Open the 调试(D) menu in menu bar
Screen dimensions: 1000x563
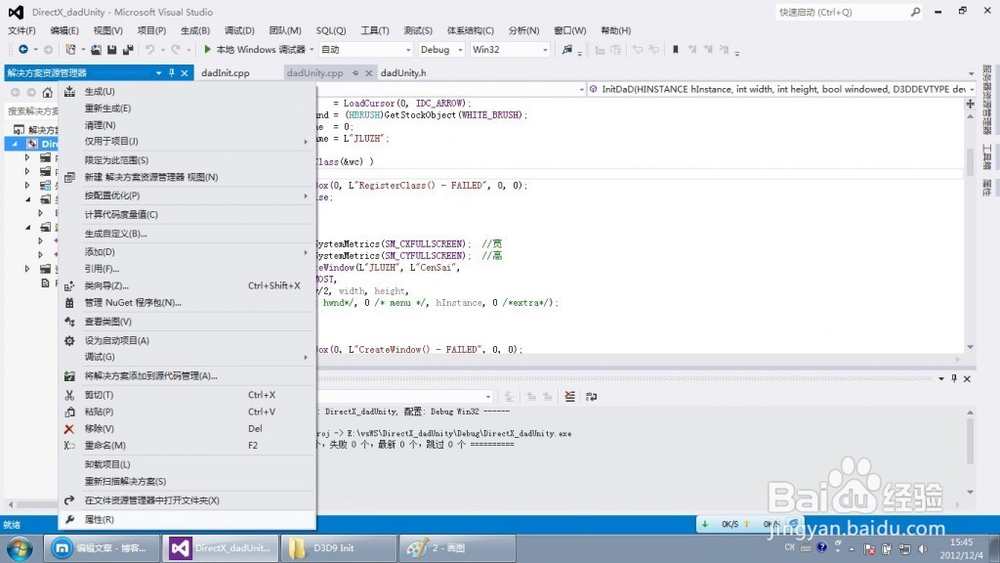point(239,31)
